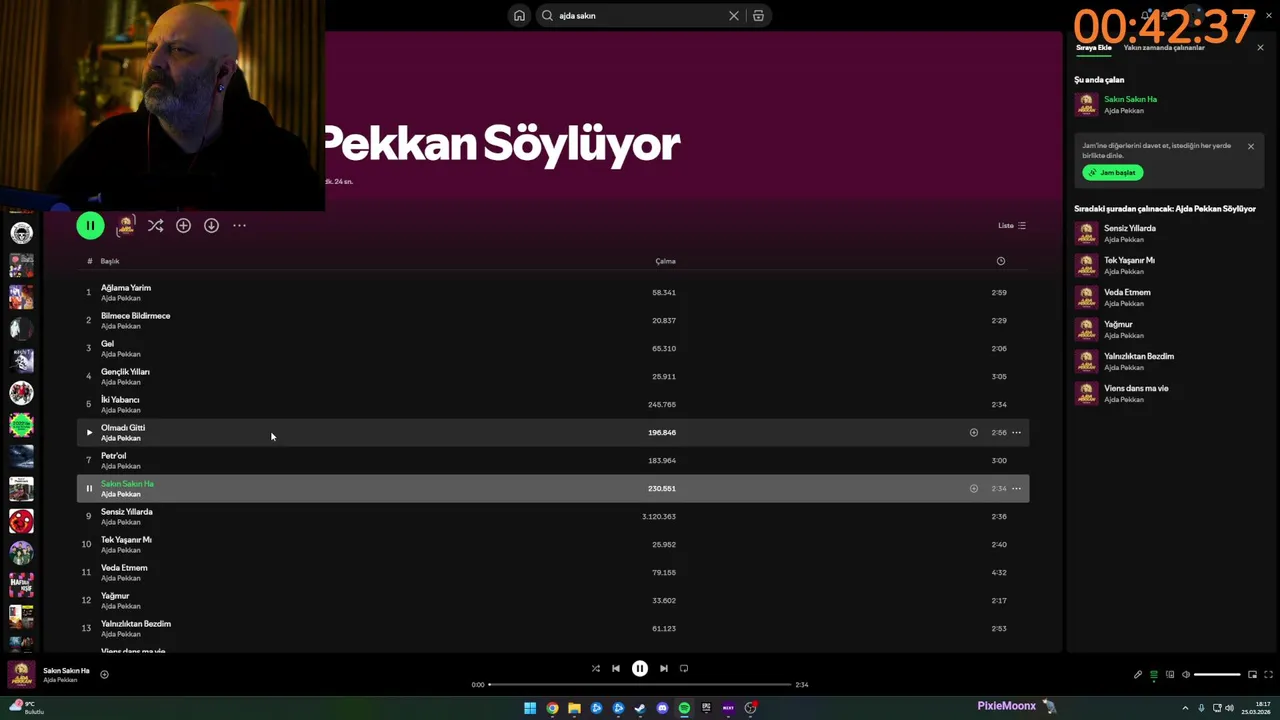1280x720 pixels.
Task: Enter full screen mode icon
Action: [1269, 675]
